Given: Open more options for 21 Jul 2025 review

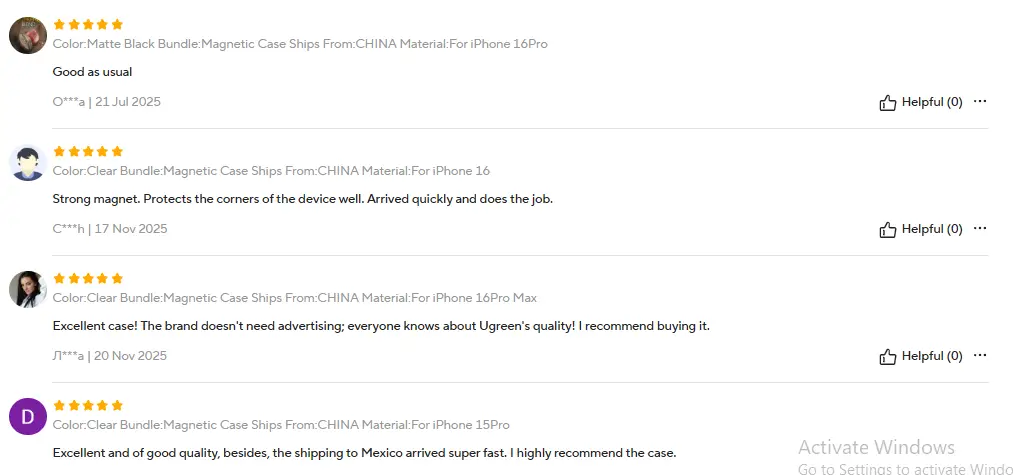Looking at the screenshot, I should tap(980, 101).
